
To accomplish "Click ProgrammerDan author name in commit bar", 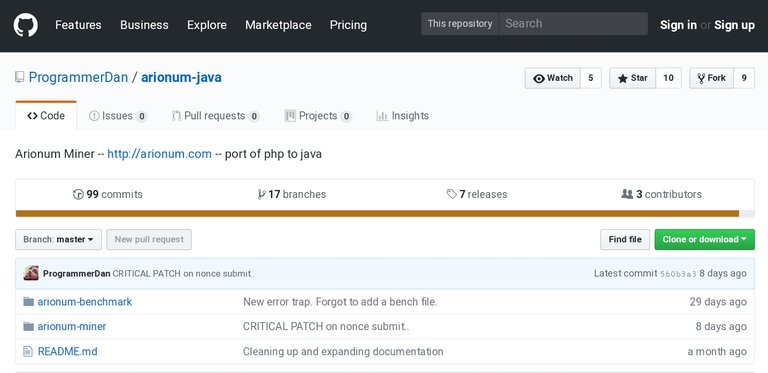I will (x=76, y=274).
